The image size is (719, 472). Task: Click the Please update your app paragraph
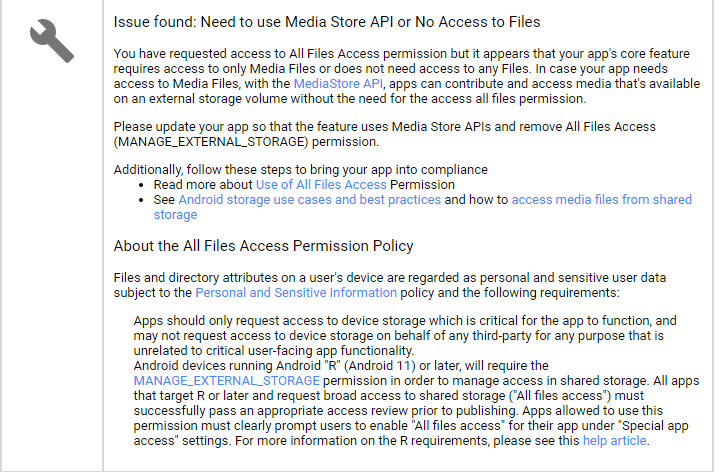point(385,134)
